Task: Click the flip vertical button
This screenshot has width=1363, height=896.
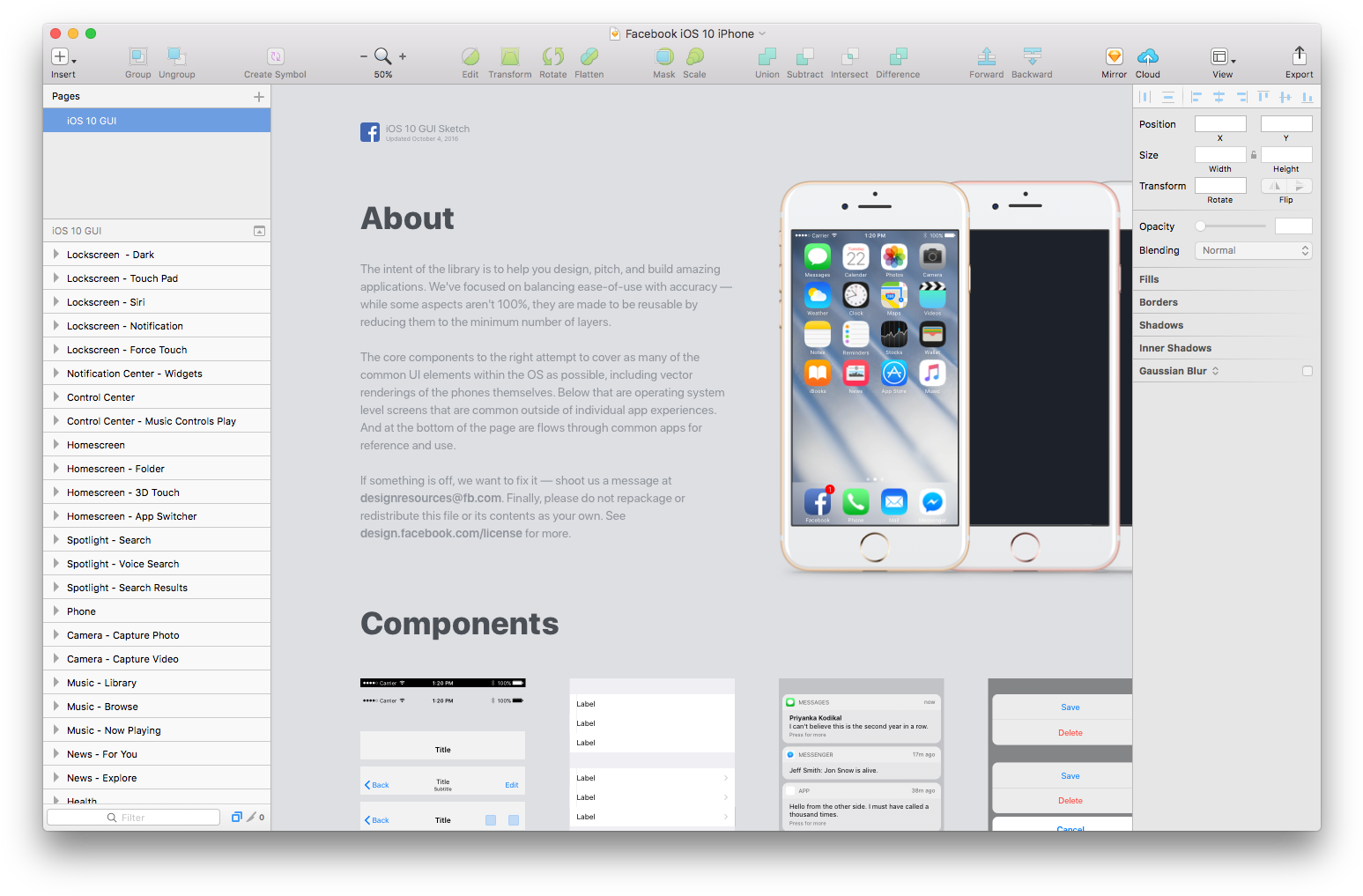Action: 1300,186
